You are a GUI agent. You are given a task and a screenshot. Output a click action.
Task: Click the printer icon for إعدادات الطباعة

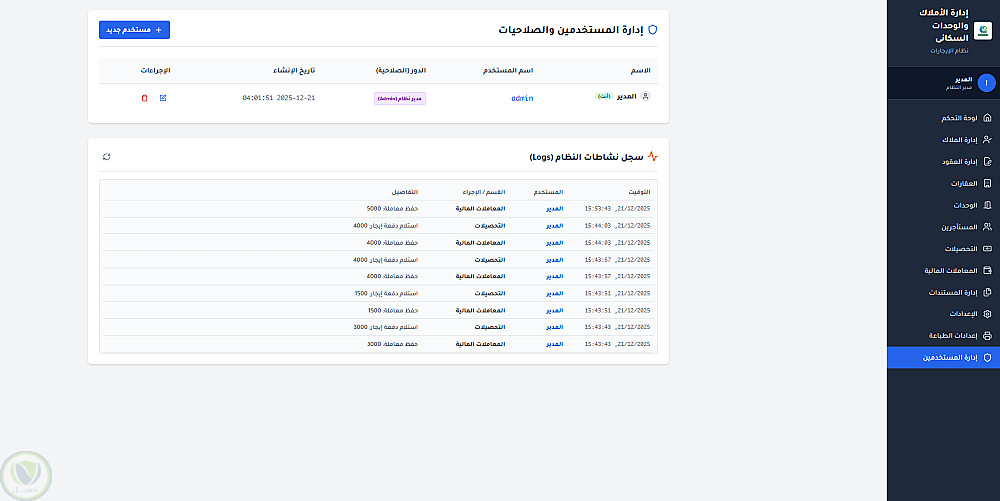[x=988, y=335]
